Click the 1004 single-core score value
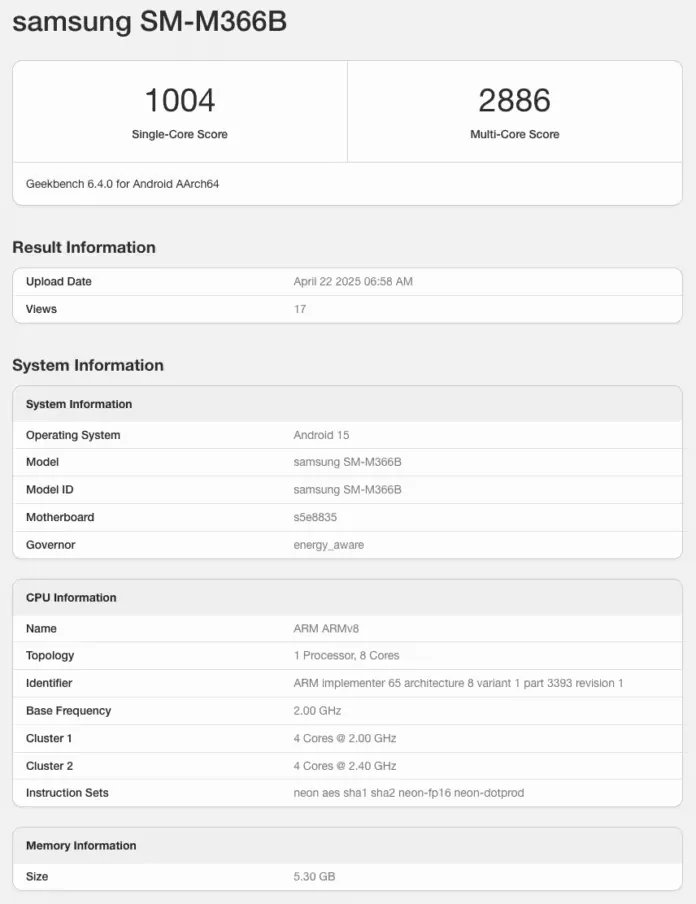Image resolution: width=696 pixels, height=904 pixels. 180,100
